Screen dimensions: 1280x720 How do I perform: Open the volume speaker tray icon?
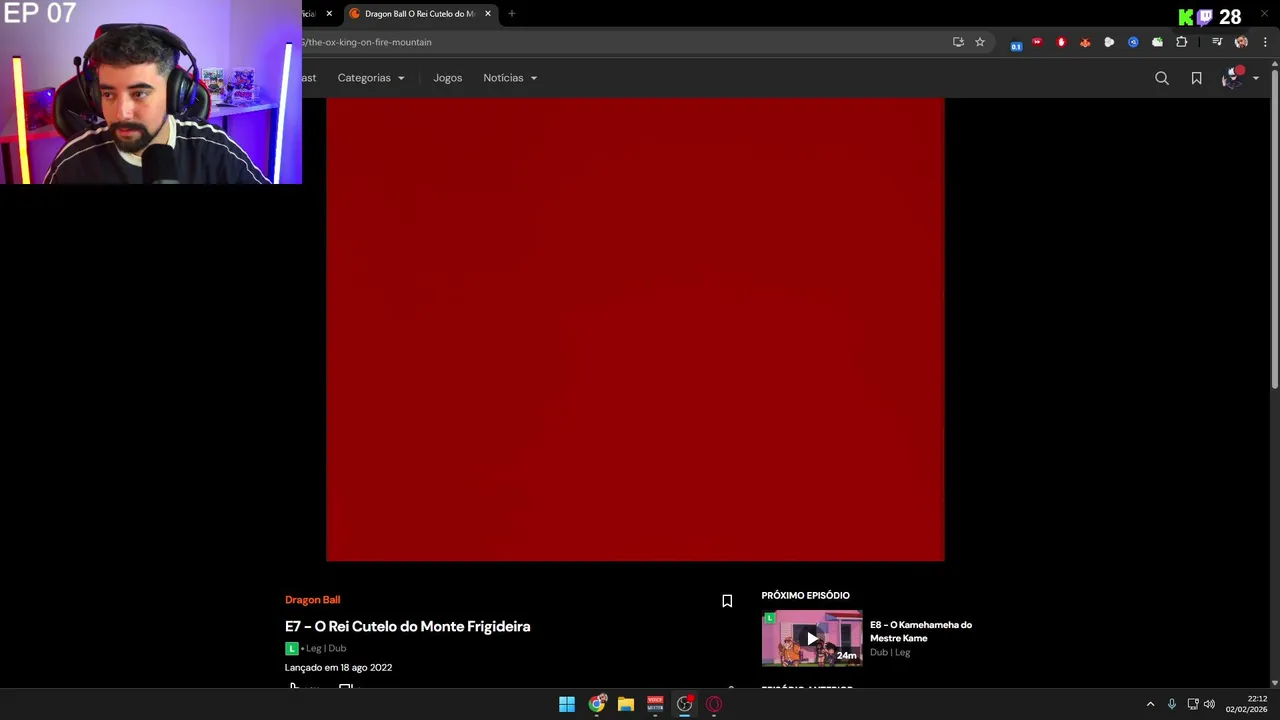[x=1209, y=704]
